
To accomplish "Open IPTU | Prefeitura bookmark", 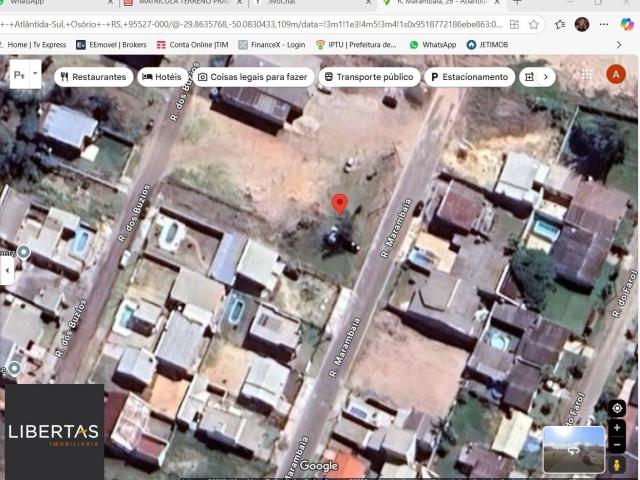I will [x=356, y=45].
